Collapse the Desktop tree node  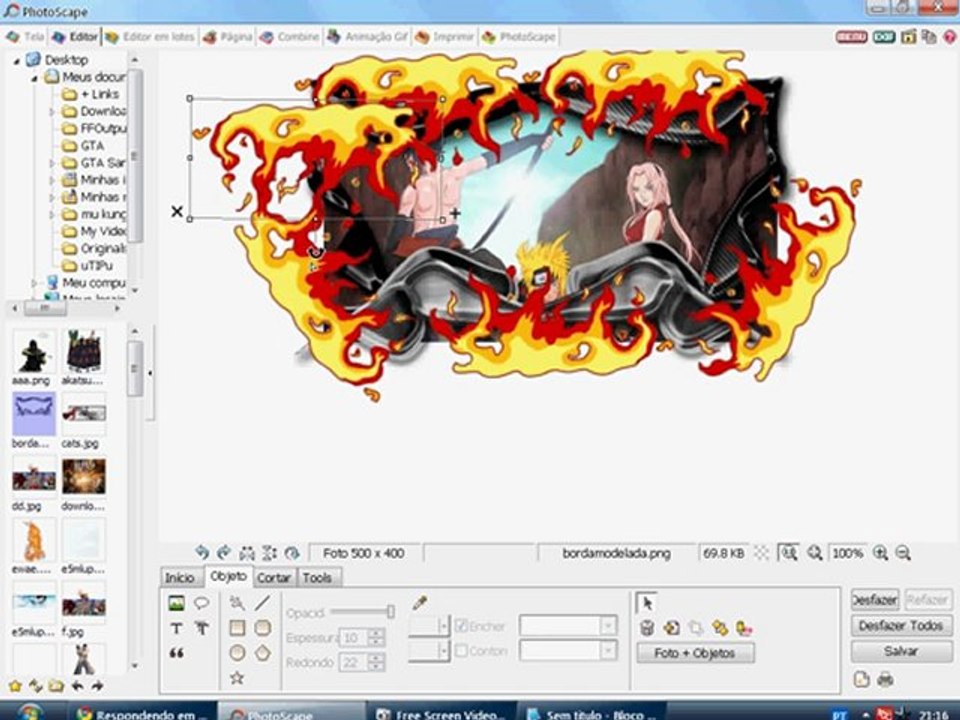pyautogui.click(x=17, y=61)
